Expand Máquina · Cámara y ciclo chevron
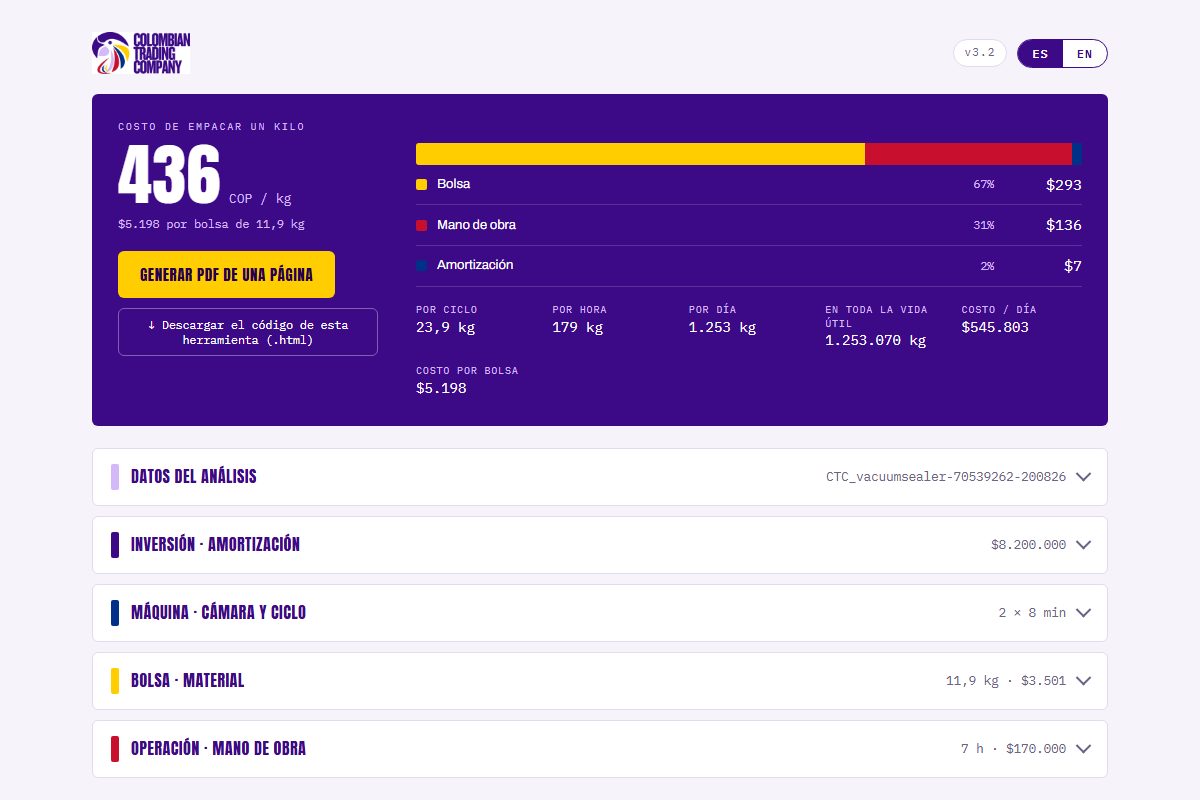This screenshot has width=1200, height=800. coord(1083,613)
